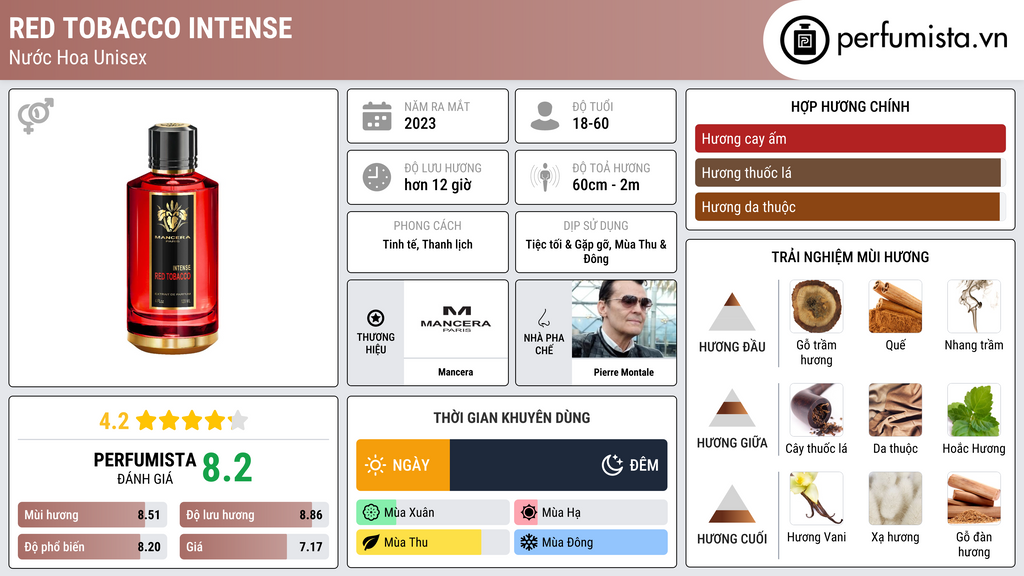Click the perfumista.vn site name
1024x576 pixels.
(x=922, y=39)
